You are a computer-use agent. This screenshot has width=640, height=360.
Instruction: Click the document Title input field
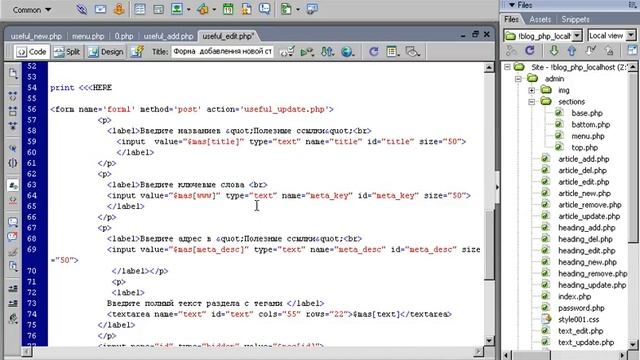[x=222, y=52]
